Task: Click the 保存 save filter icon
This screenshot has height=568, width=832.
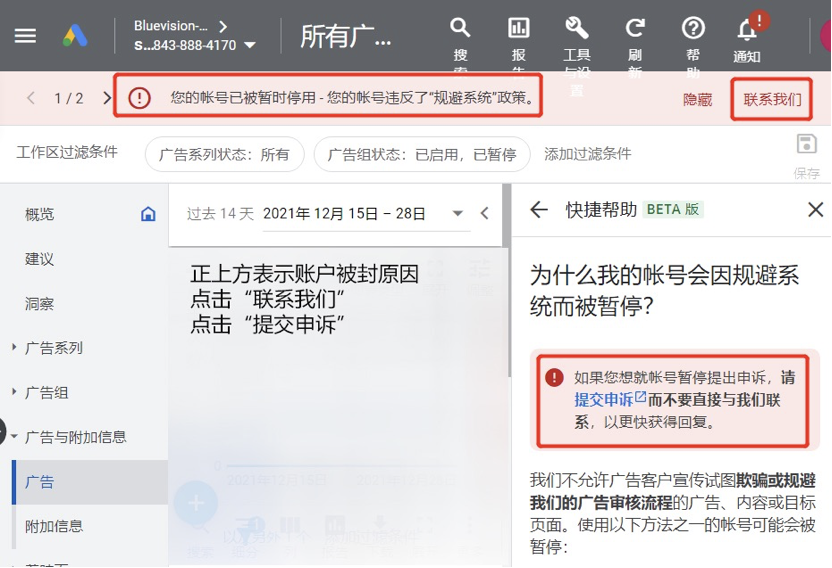Action: 807,144
